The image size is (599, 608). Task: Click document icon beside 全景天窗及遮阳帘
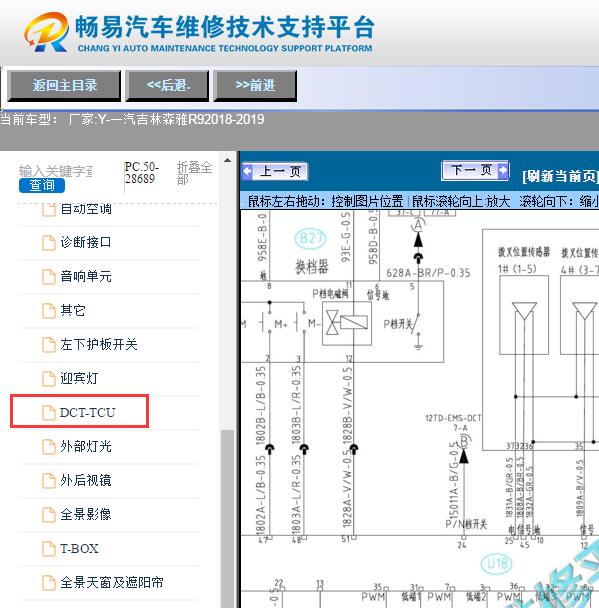click(x=49, y=583)
